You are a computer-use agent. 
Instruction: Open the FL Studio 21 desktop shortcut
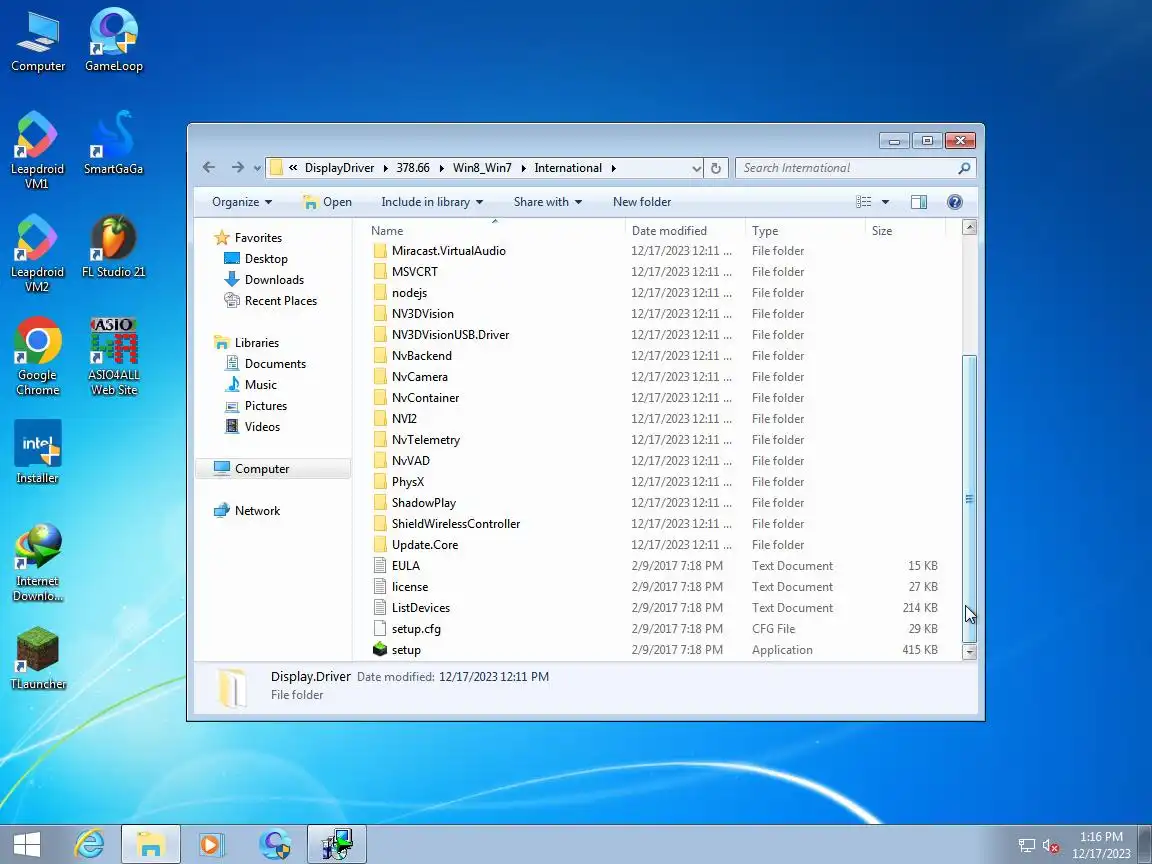113,247
